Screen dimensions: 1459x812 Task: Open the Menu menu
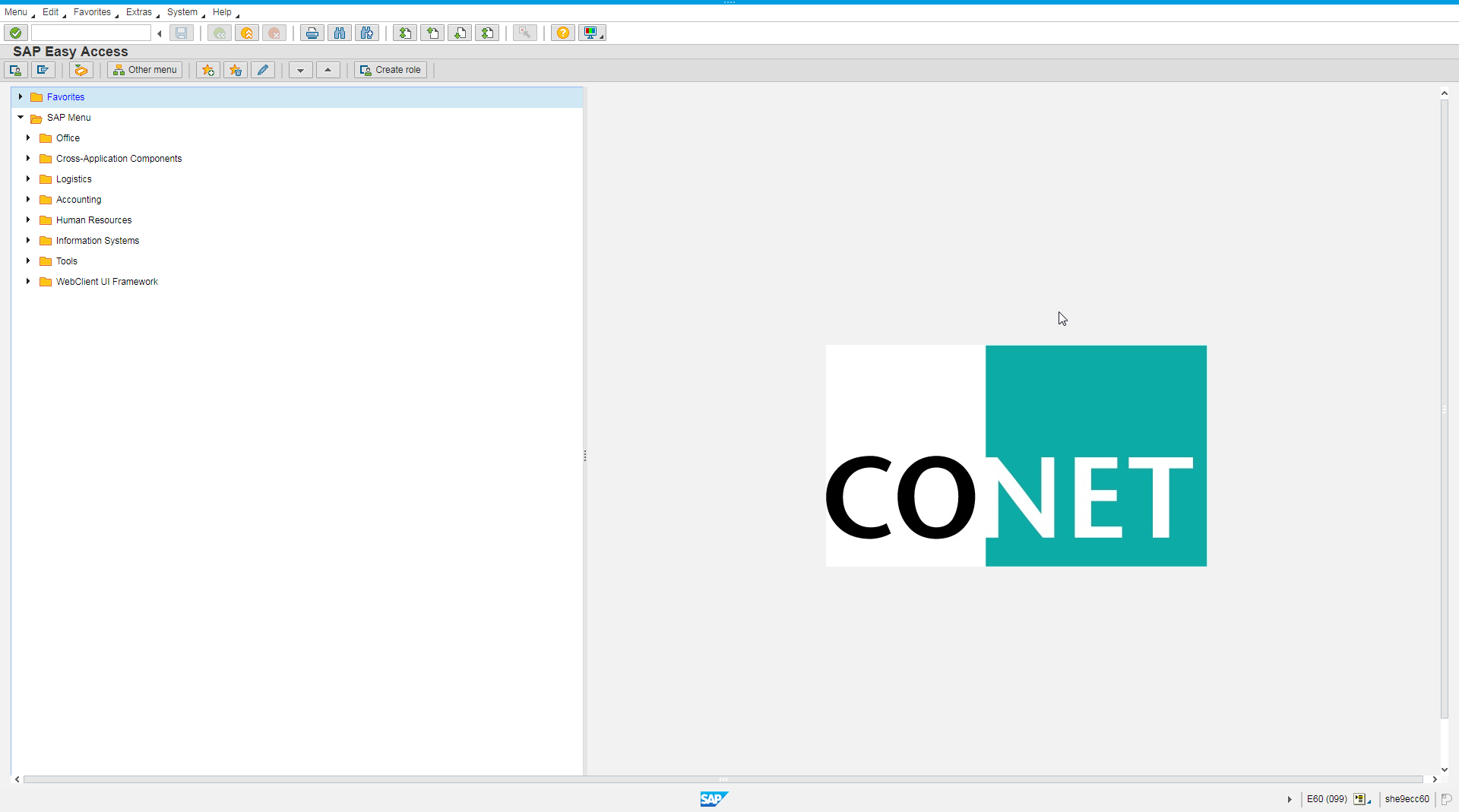pyautogui.click(x=16, y=12)
